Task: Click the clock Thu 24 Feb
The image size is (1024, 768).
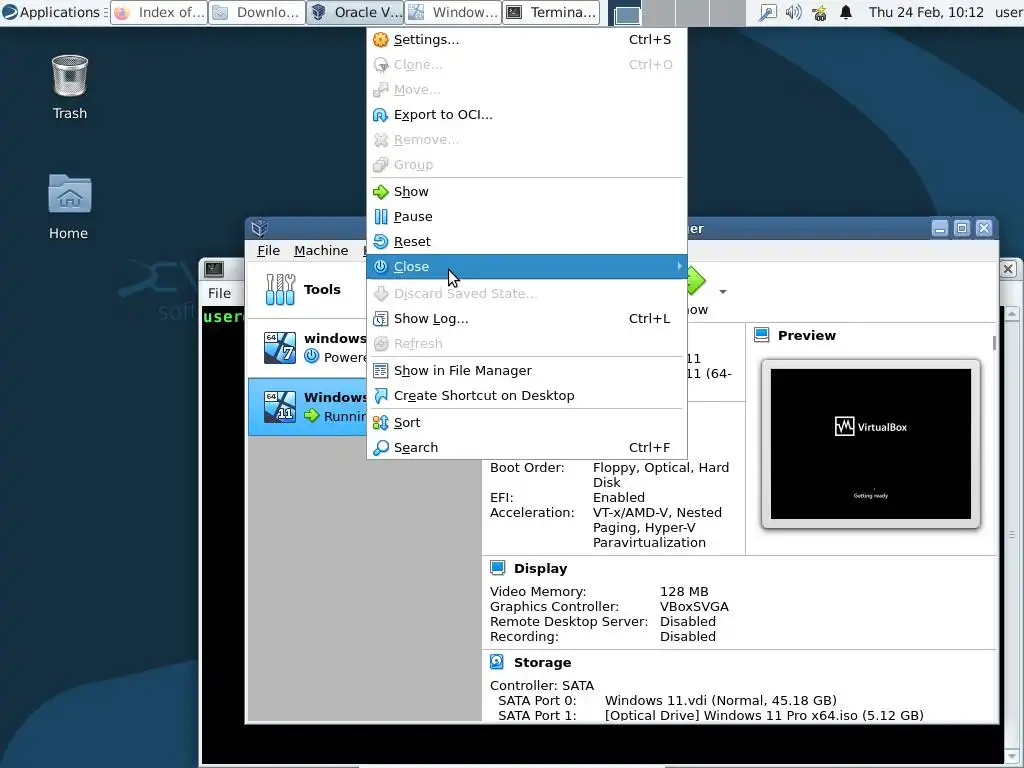Action: click(x=926, y=12)
